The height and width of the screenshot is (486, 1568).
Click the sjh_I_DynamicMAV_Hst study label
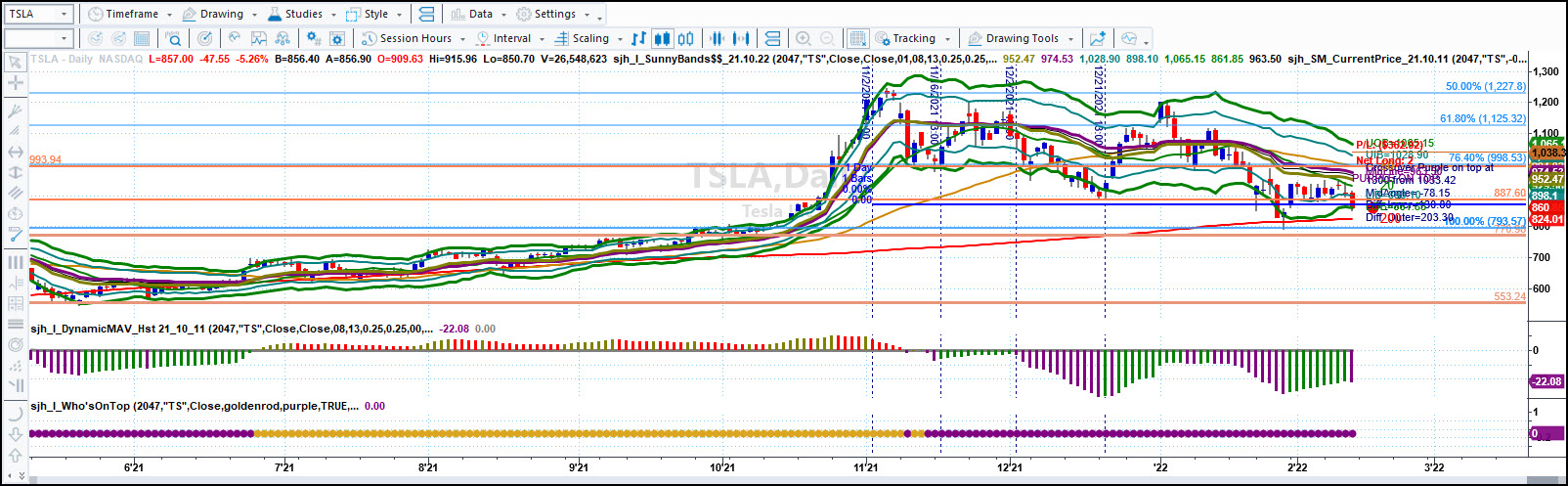[x=230, y=329]
